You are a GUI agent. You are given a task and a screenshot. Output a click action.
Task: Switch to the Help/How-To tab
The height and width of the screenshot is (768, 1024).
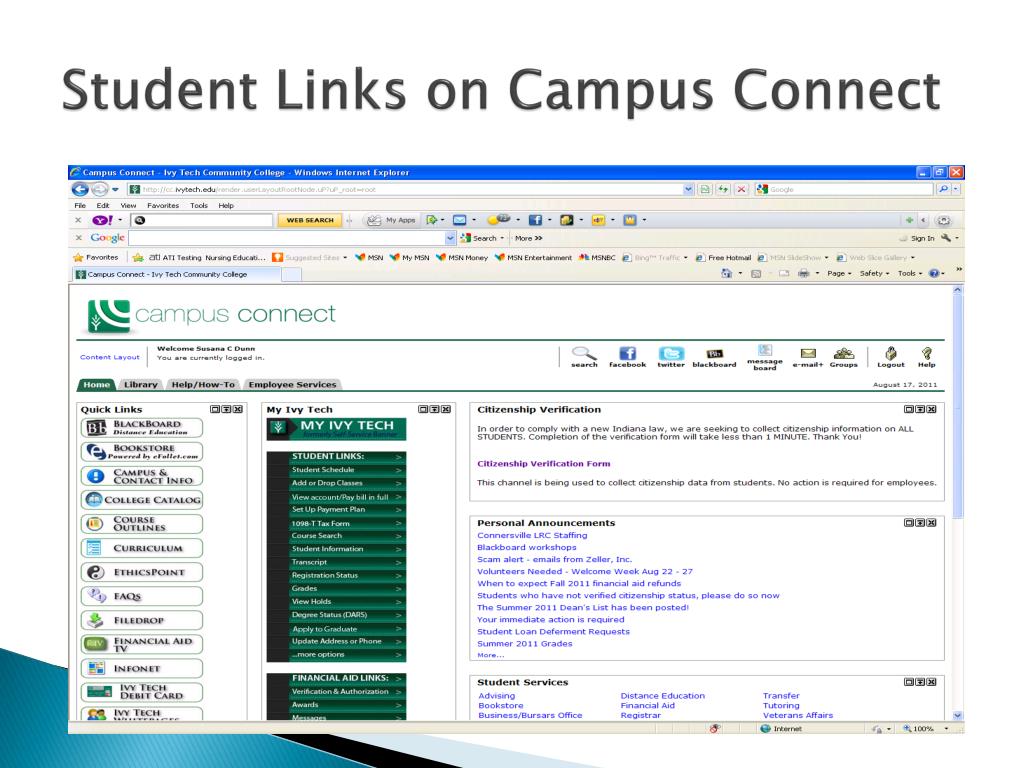coord(203,385)
